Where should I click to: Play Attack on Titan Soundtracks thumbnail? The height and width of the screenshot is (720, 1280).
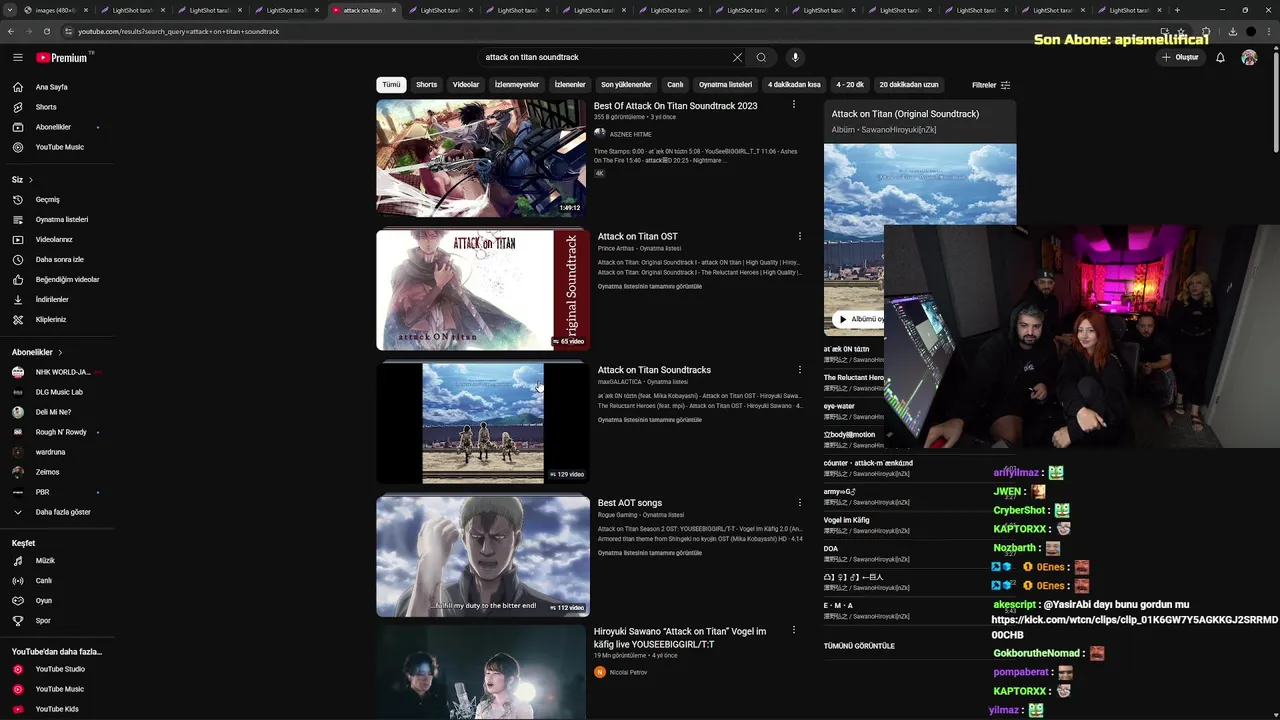(482, 423)
